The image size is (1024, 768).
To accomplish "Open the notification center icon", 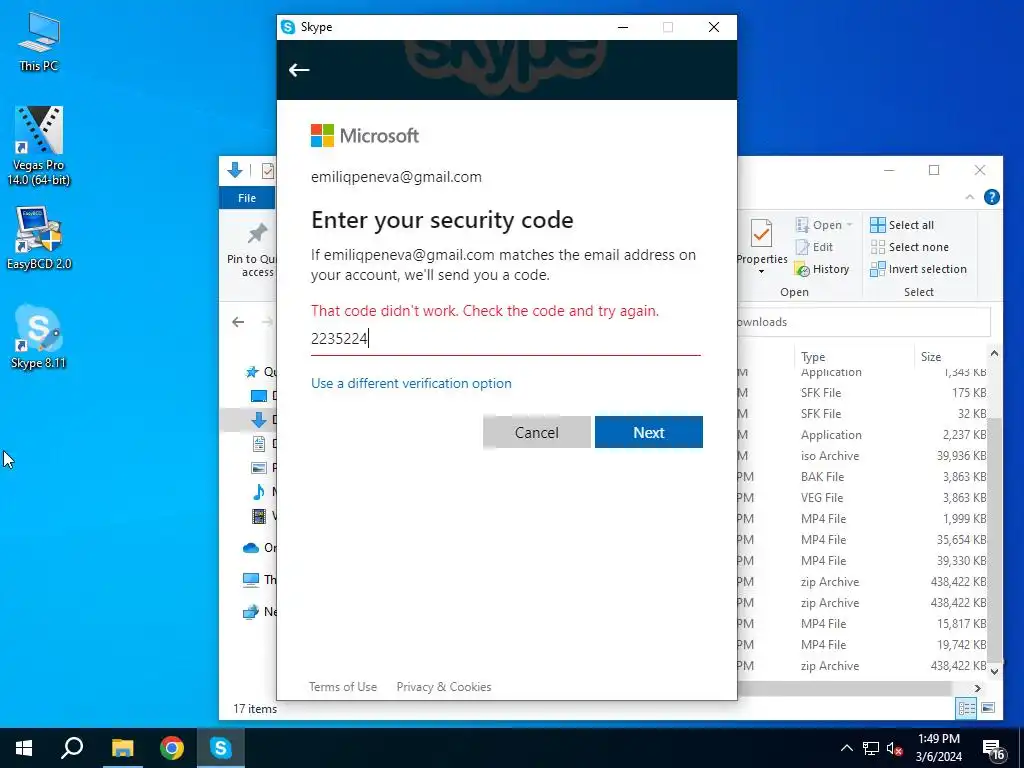I will click(x=994, y=750).
